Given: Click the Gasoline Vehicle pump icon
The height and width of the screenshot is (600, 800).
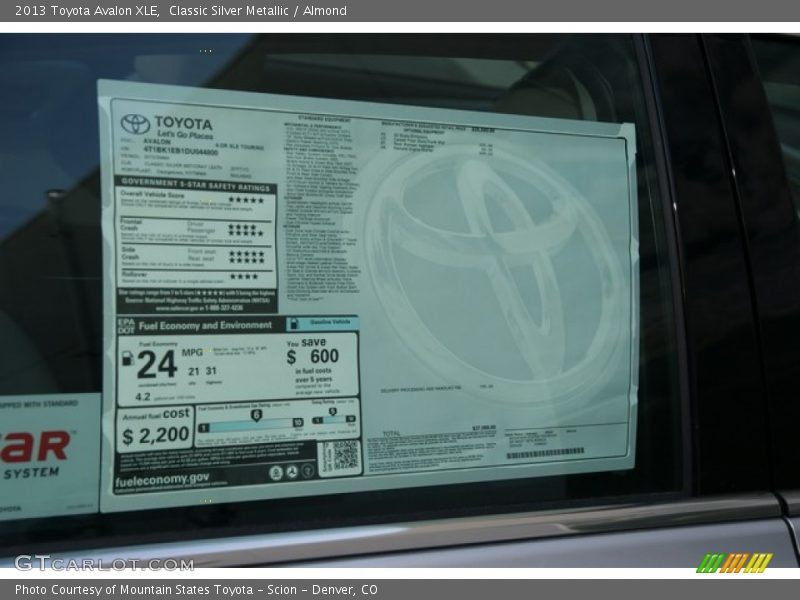Looking at the screenshot, I should tap(295, 323).
